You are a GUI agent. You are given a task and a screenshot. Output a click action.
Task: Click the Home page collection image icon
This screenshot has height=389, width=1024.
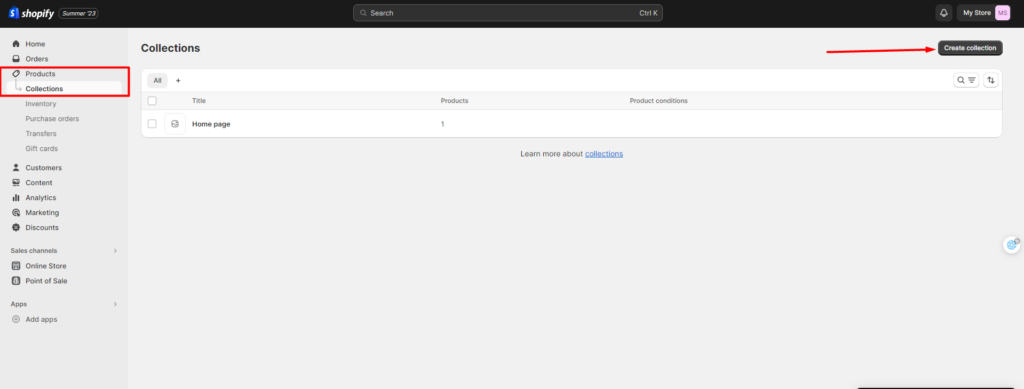click(x=174, y=123)
